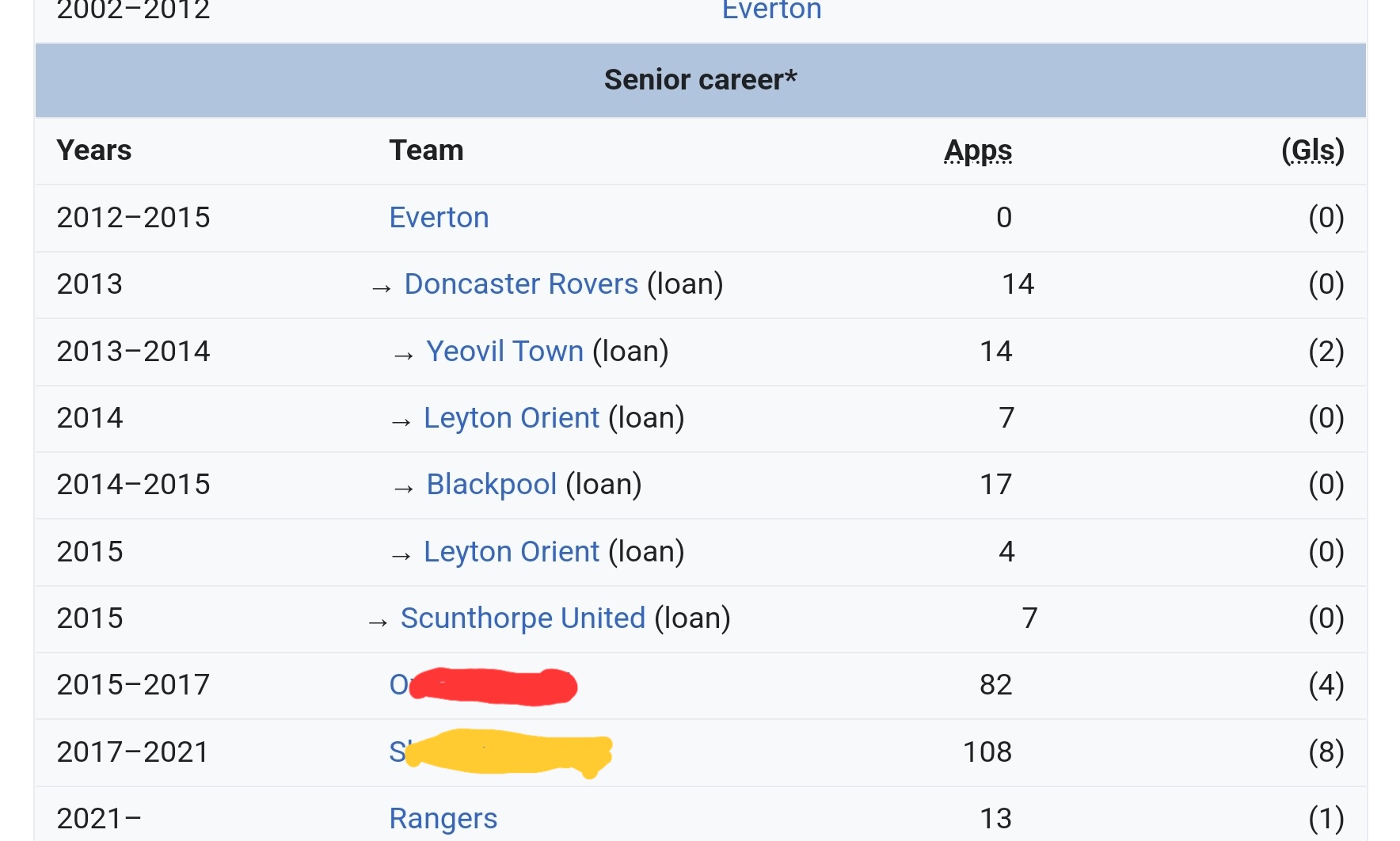Click the 2021– years cell

click(99, 819)
